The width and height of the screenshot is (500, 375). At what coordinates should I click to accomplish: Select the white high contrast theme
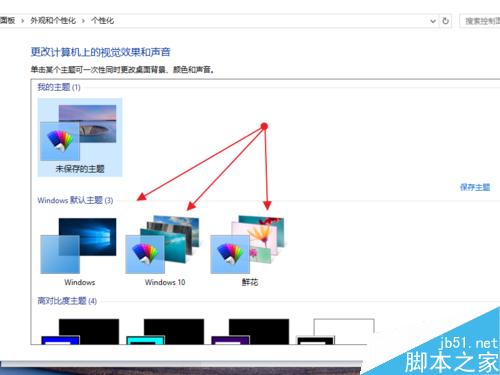pos(335,331)
